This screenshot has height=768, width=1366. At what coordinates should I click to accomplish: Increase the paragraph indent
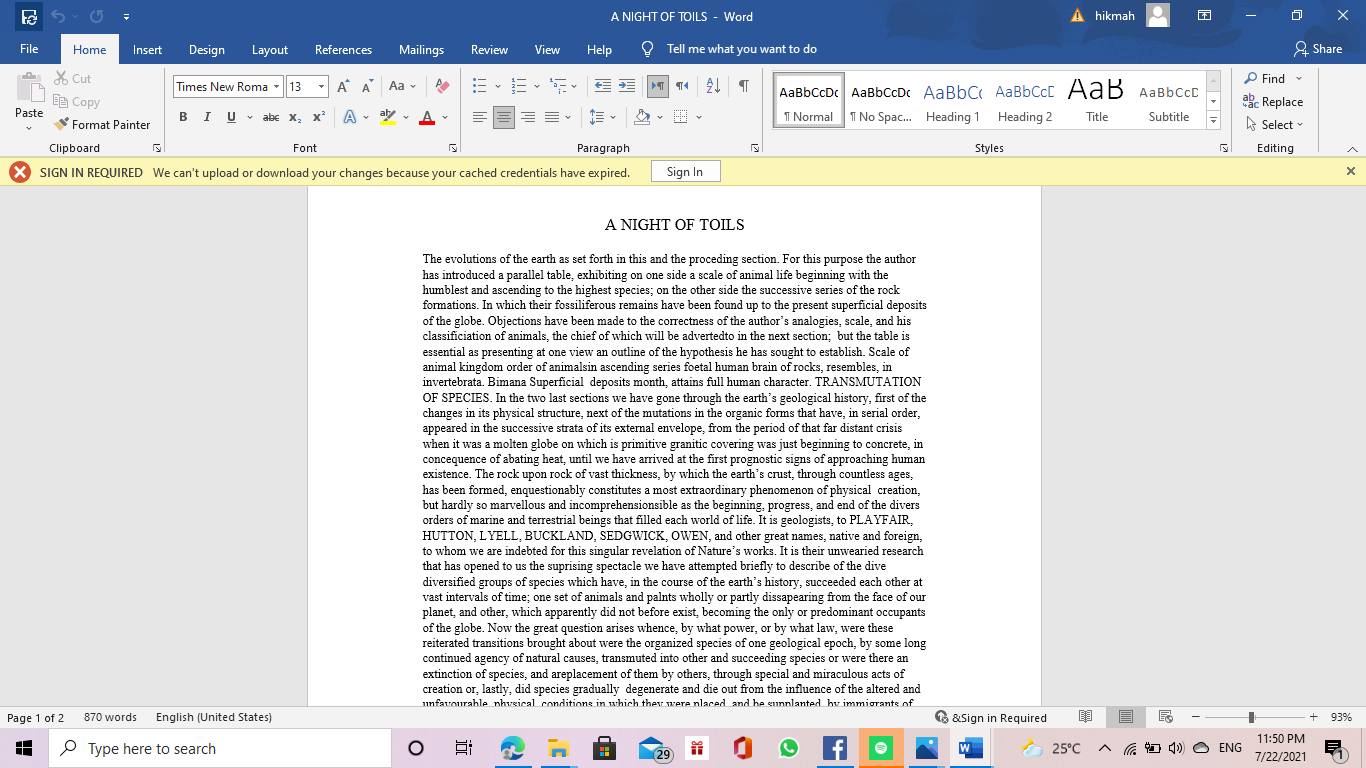coord(627,87)
